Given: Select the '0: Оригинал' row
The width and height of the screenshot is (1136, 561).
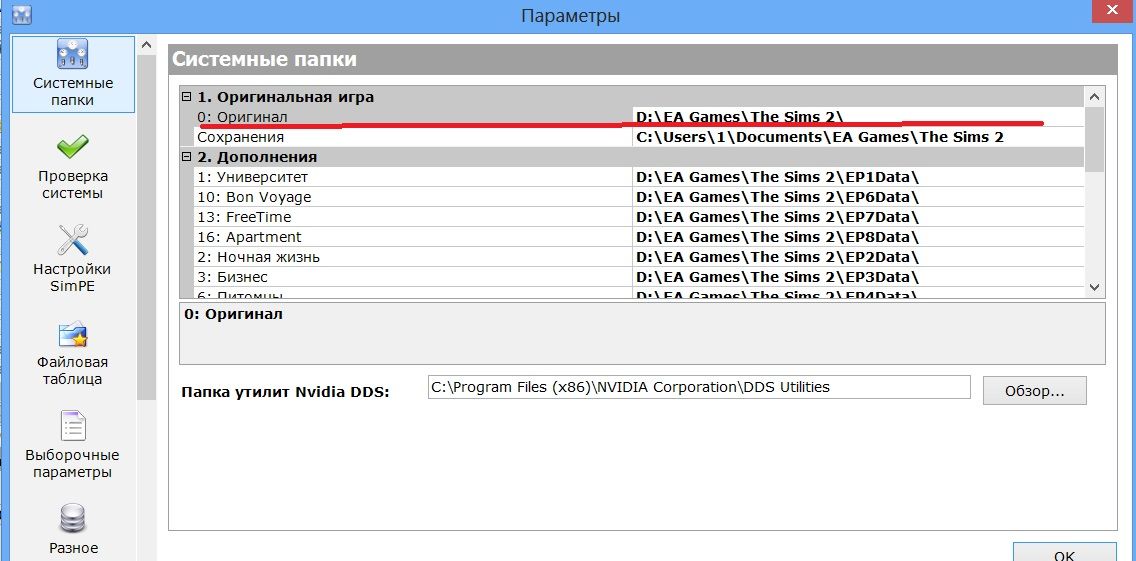Looking at the screenshot, I should pos(639,117).
